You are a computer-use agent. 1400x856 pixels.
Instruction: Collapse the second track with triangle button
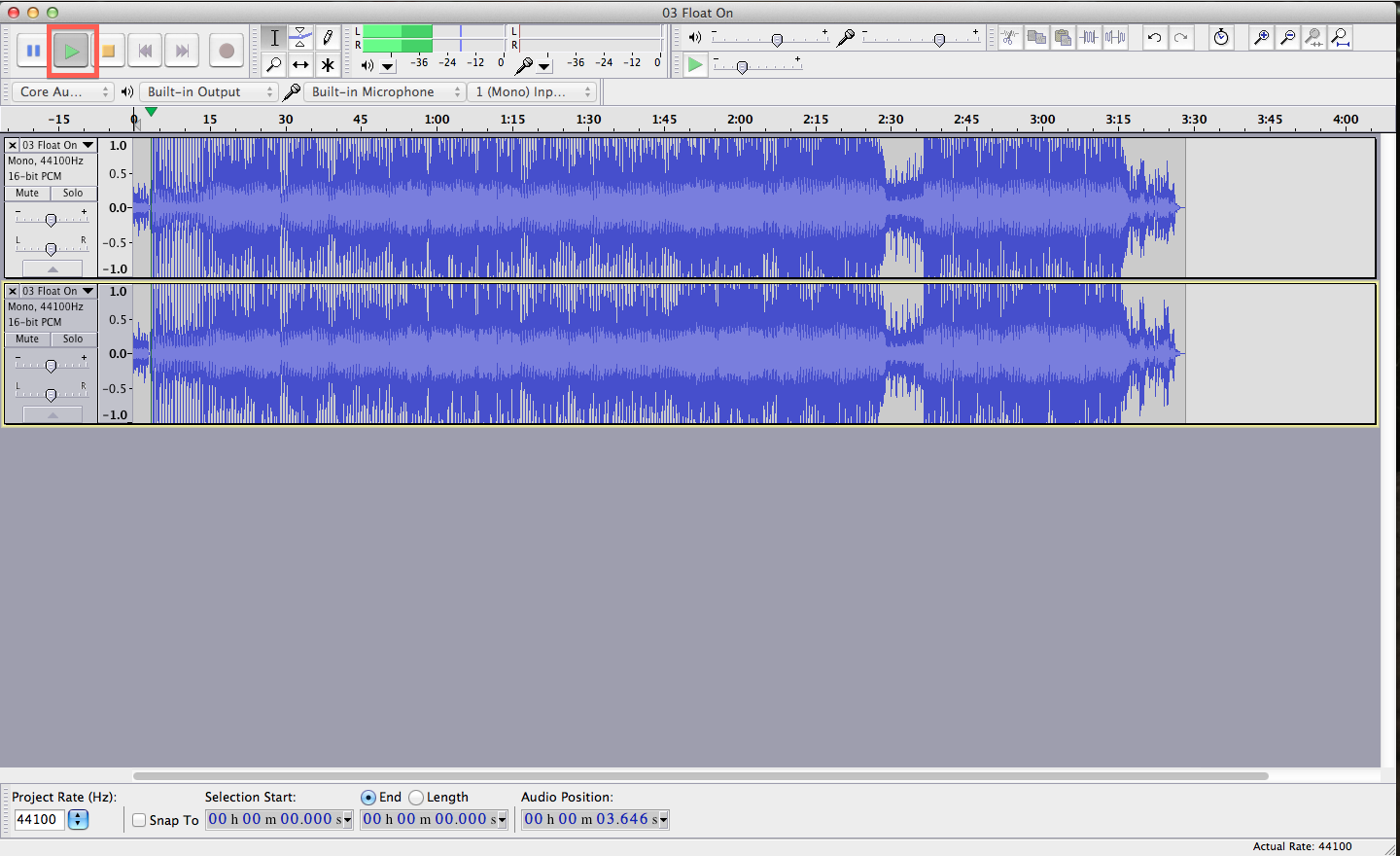tap(52, 414)
